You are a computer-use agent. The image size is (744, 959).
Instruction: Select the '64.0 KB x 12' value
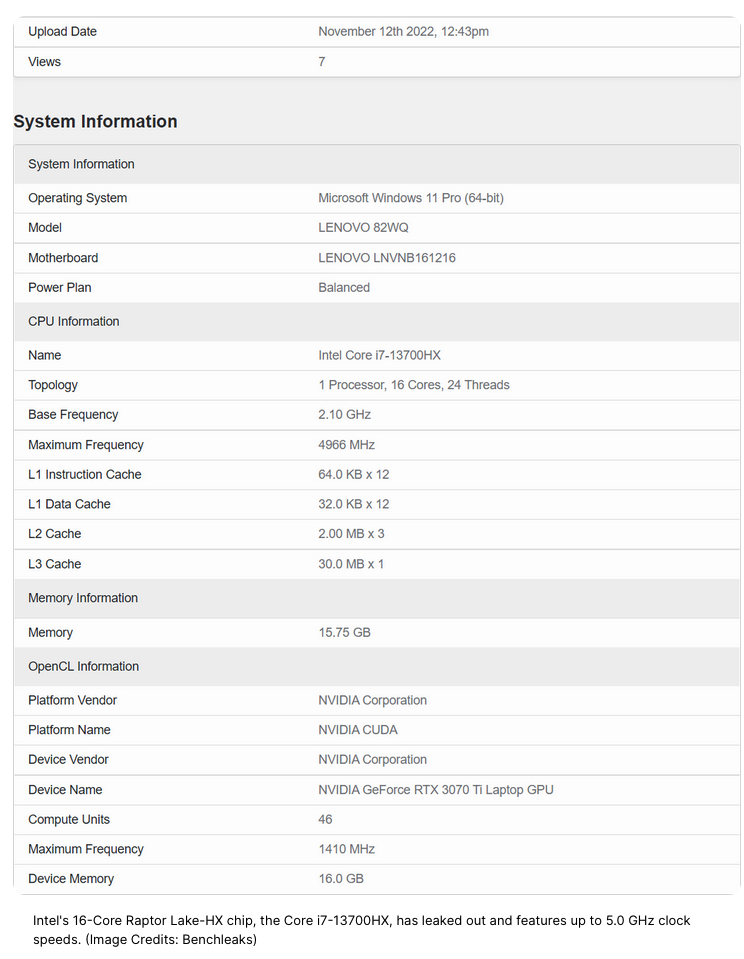[x=354, y=475]
